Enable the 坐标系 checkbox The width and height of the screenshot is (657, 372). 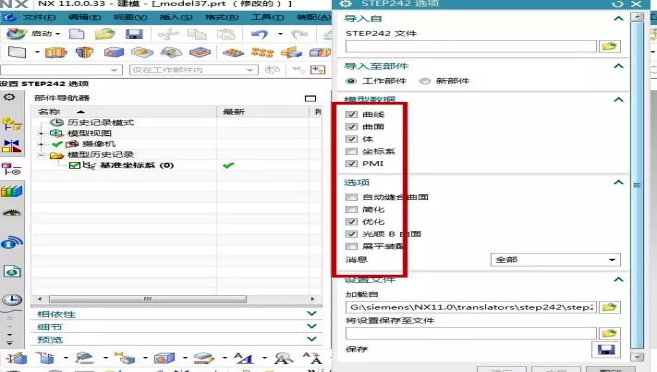[352, 151]
